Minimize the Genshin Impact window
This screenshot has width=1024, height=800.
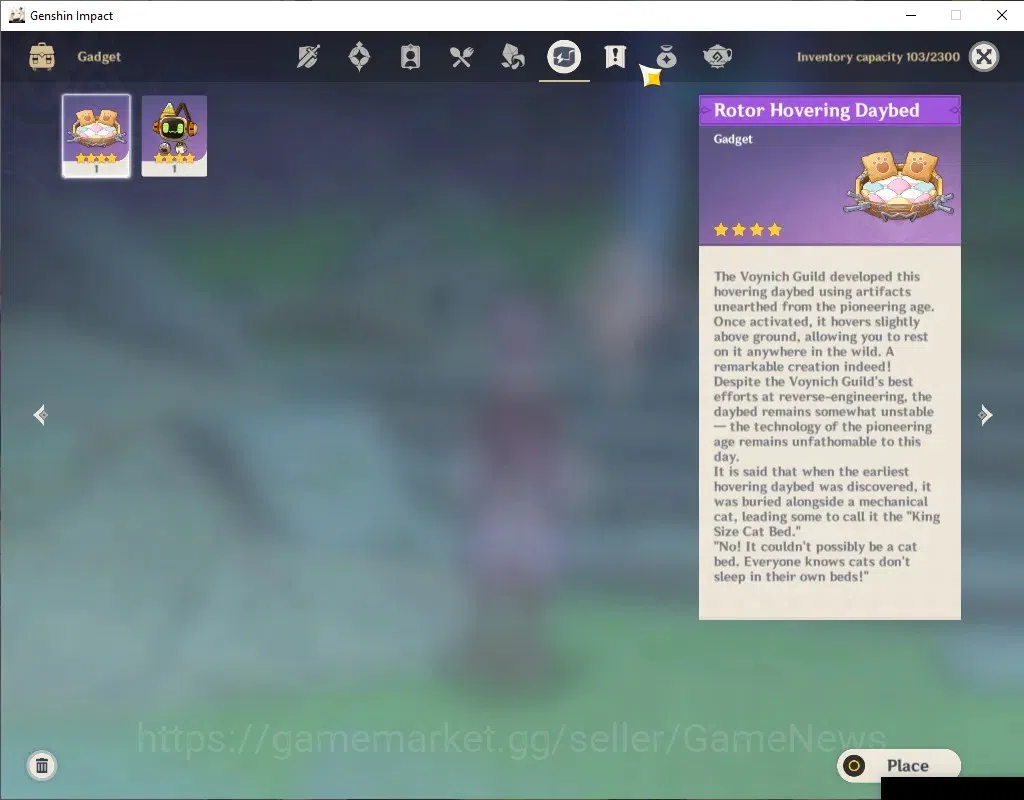(x=911, y=15)
